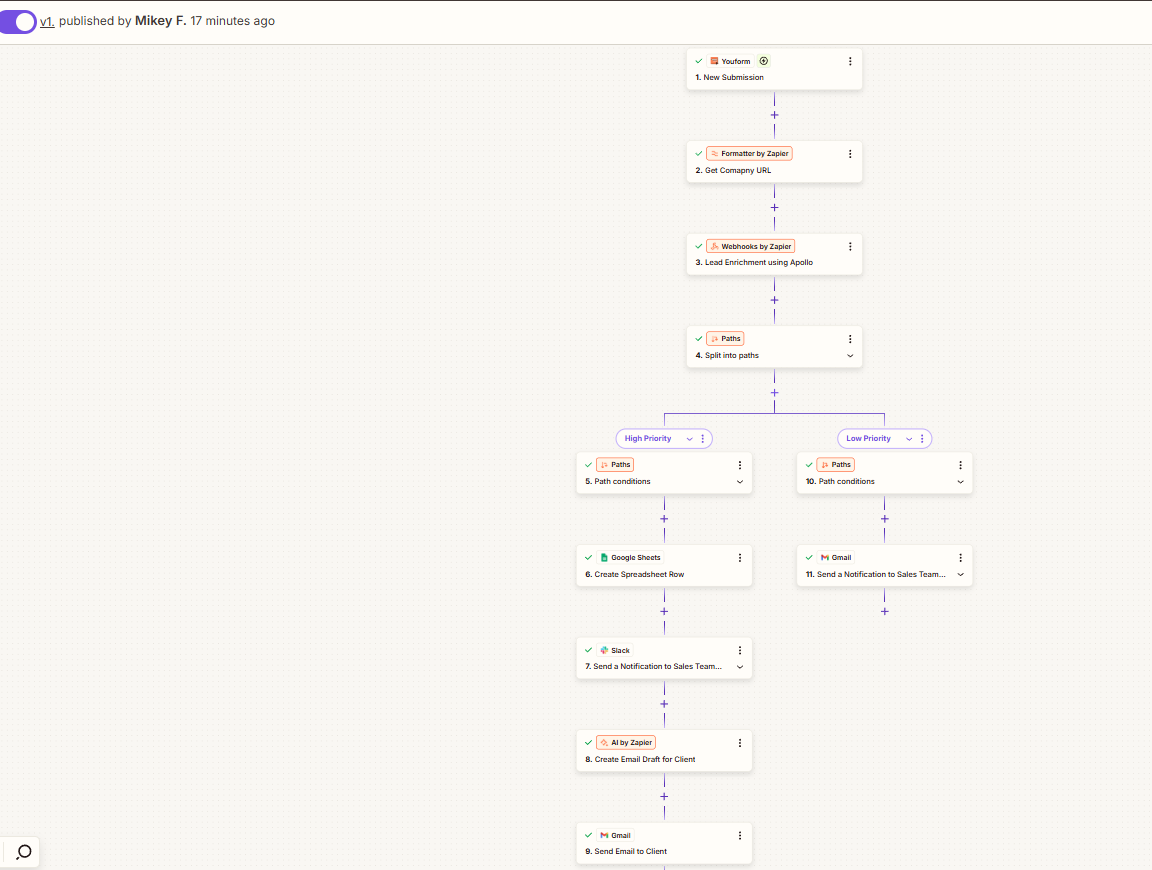The height and width of the screenshot is (870, 1152).
Task: Click green check on Create Spreadsheet Row
Action: pos(588,558)
